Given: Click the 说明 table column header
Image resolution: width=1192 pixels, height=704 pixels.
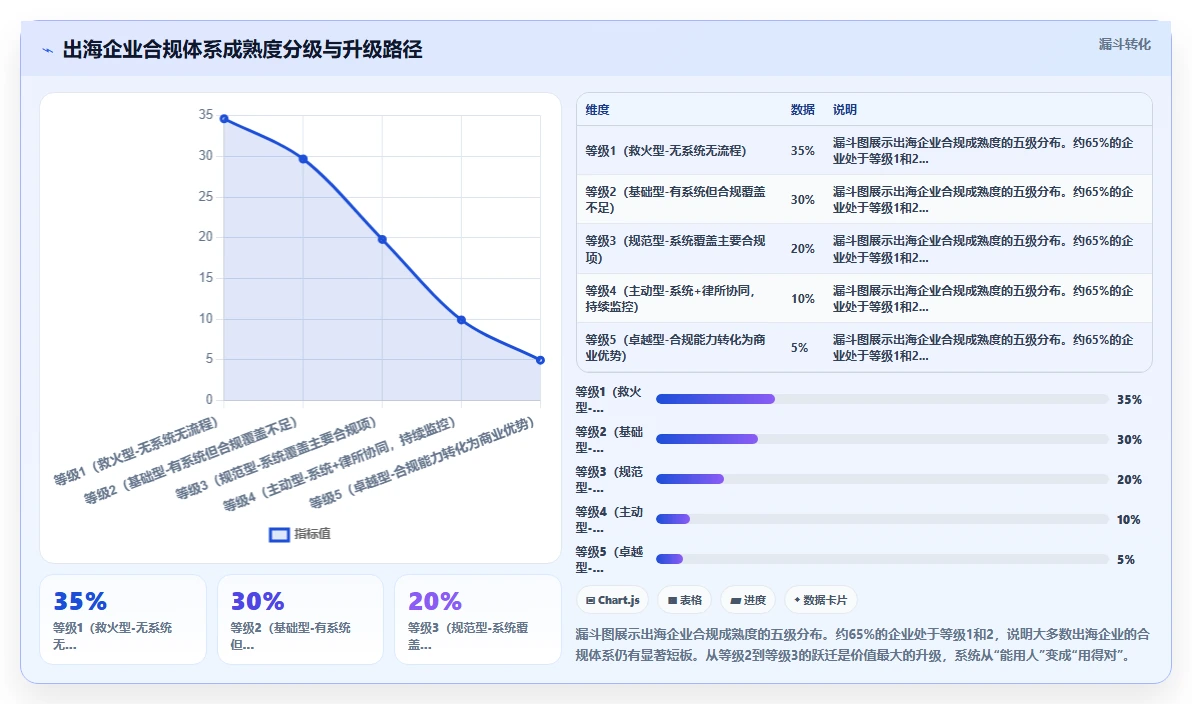Looking at the screenshot, I should tap(845, 109).
